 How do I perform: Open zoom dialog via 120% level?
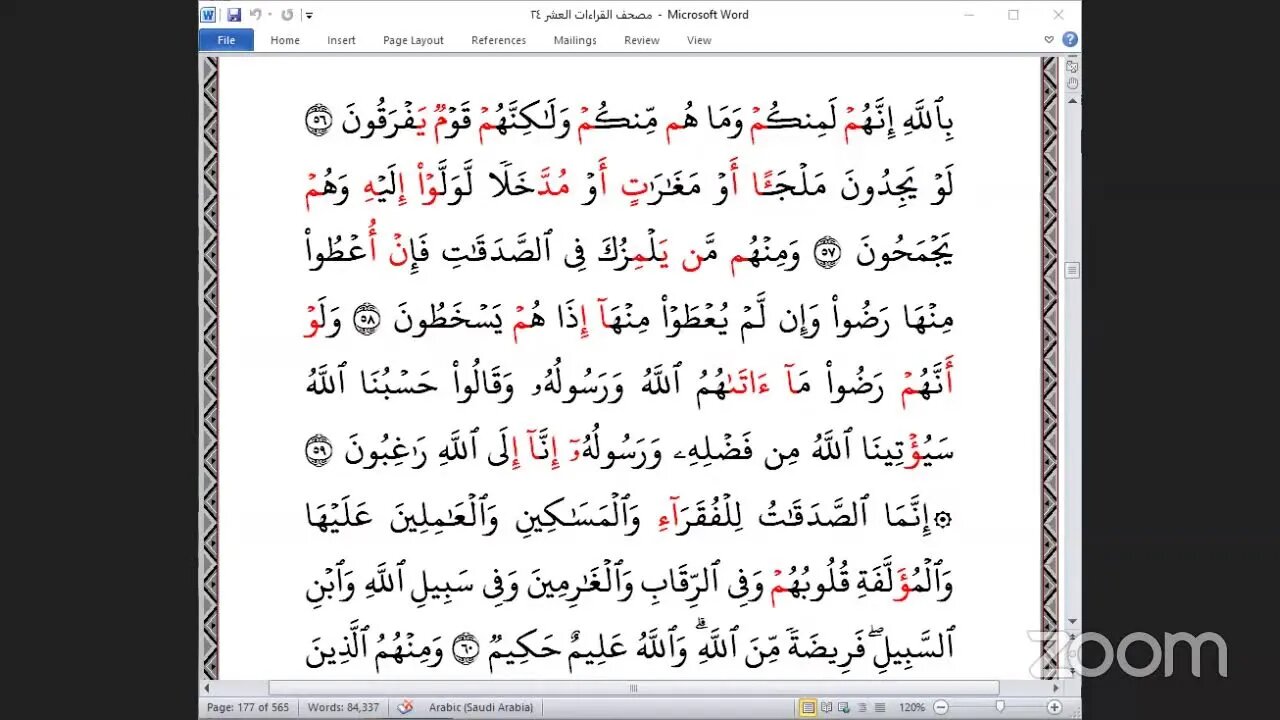910,708
